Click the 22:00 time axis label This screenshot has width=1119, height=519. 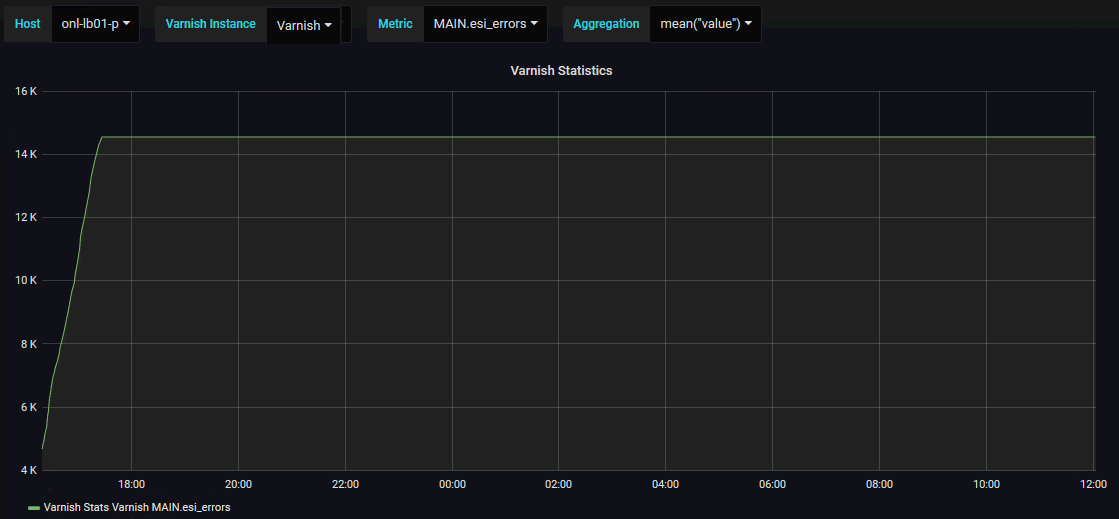(345, 484)
